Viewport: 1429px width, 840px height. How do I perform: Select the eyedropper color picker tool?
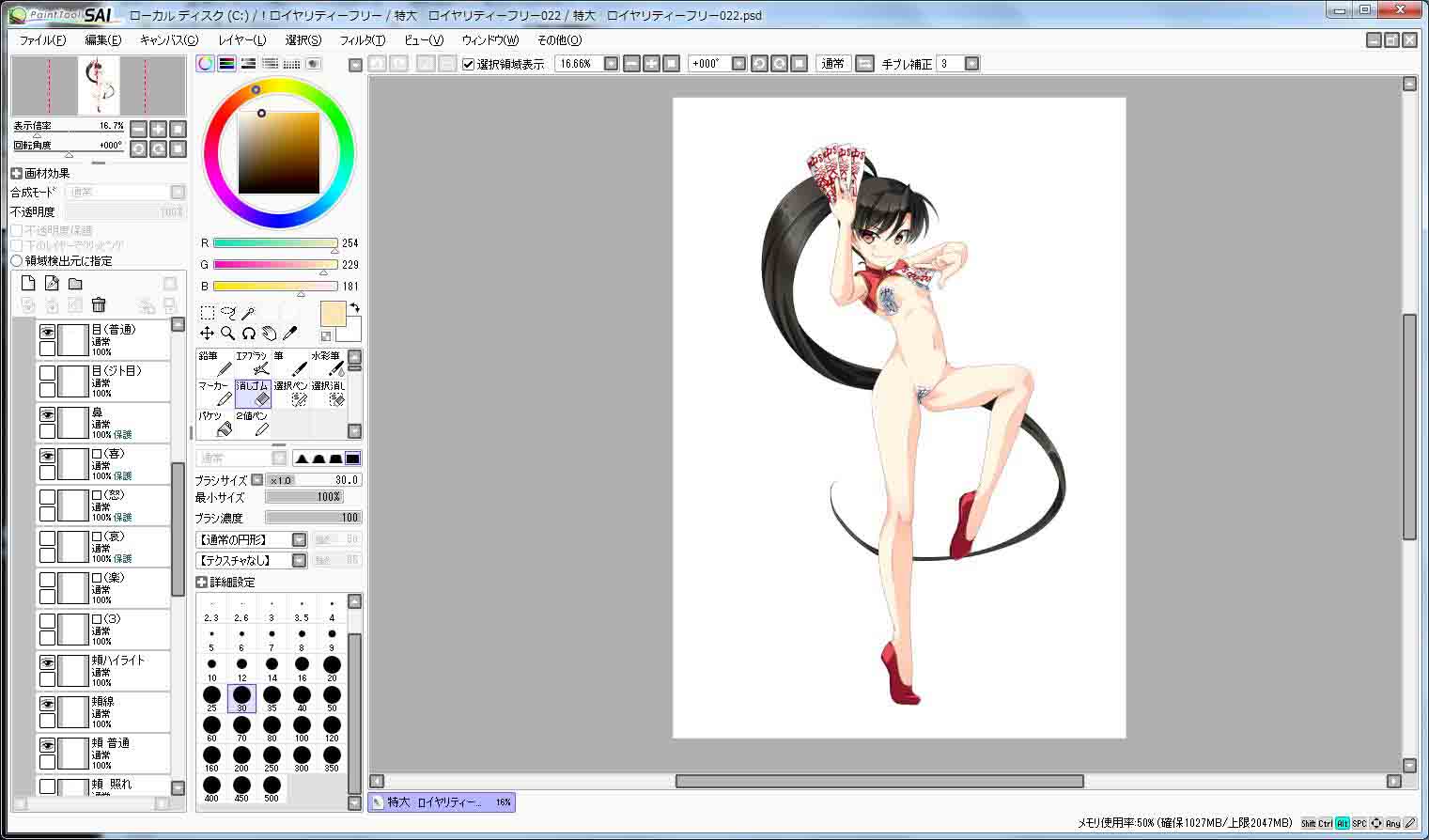coord(289,333)
